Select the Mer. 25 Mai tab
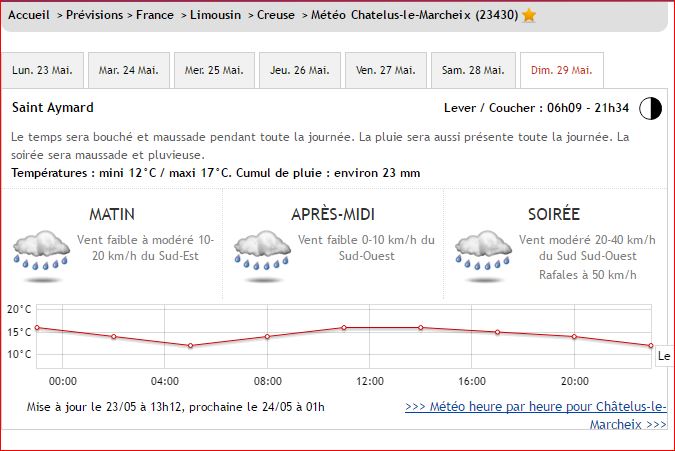 pos(214,71)
